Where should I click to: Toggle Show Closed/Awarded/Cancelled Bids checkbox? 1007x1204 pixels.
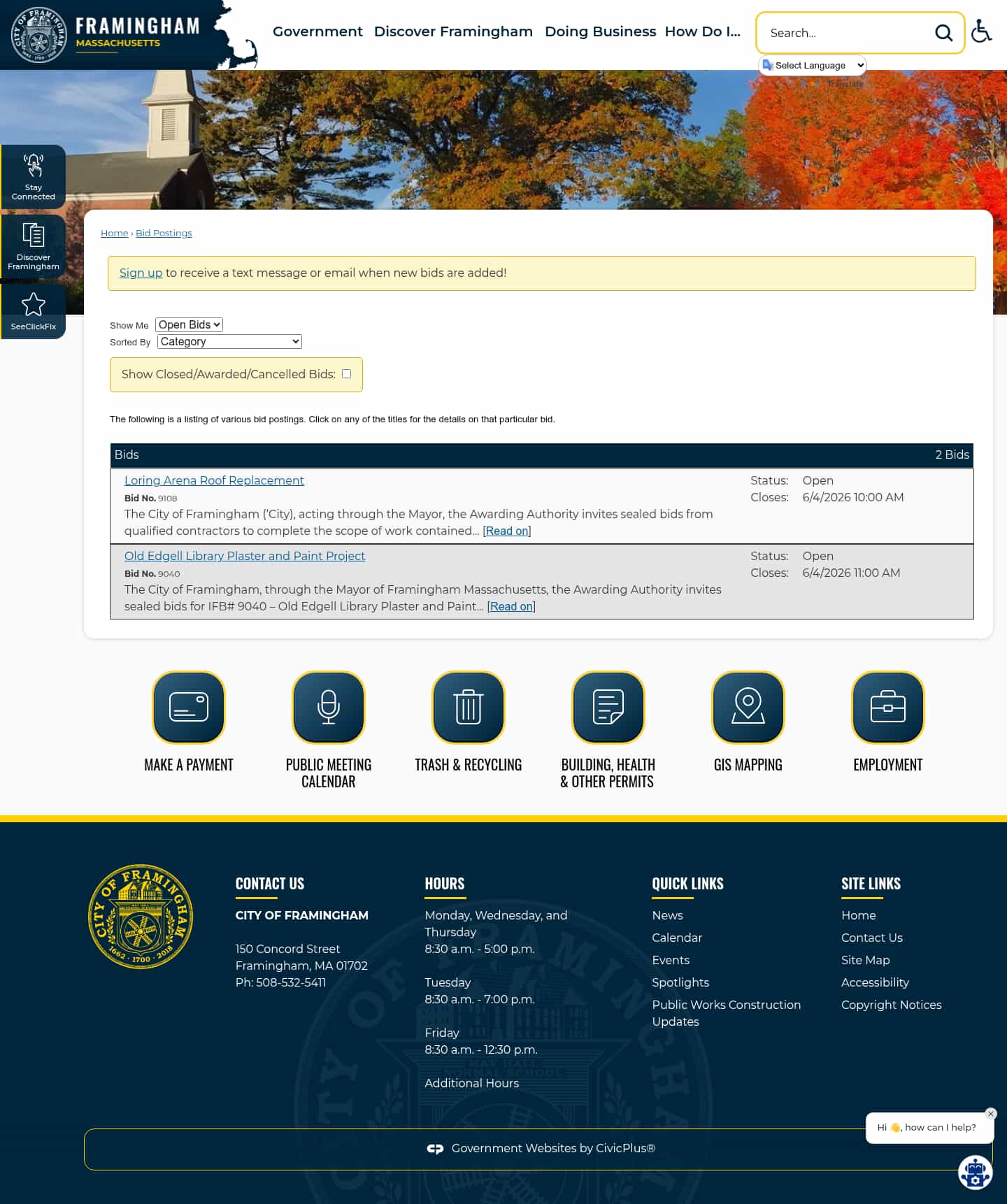coord(346,374)
